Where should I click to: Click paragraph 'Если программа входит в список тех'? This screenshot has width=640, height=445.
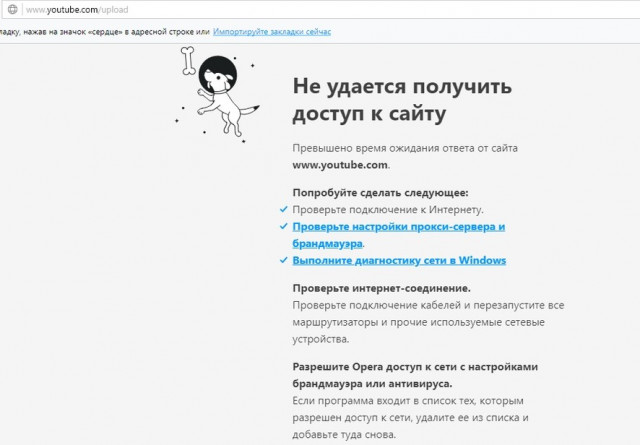click(411, 418)
